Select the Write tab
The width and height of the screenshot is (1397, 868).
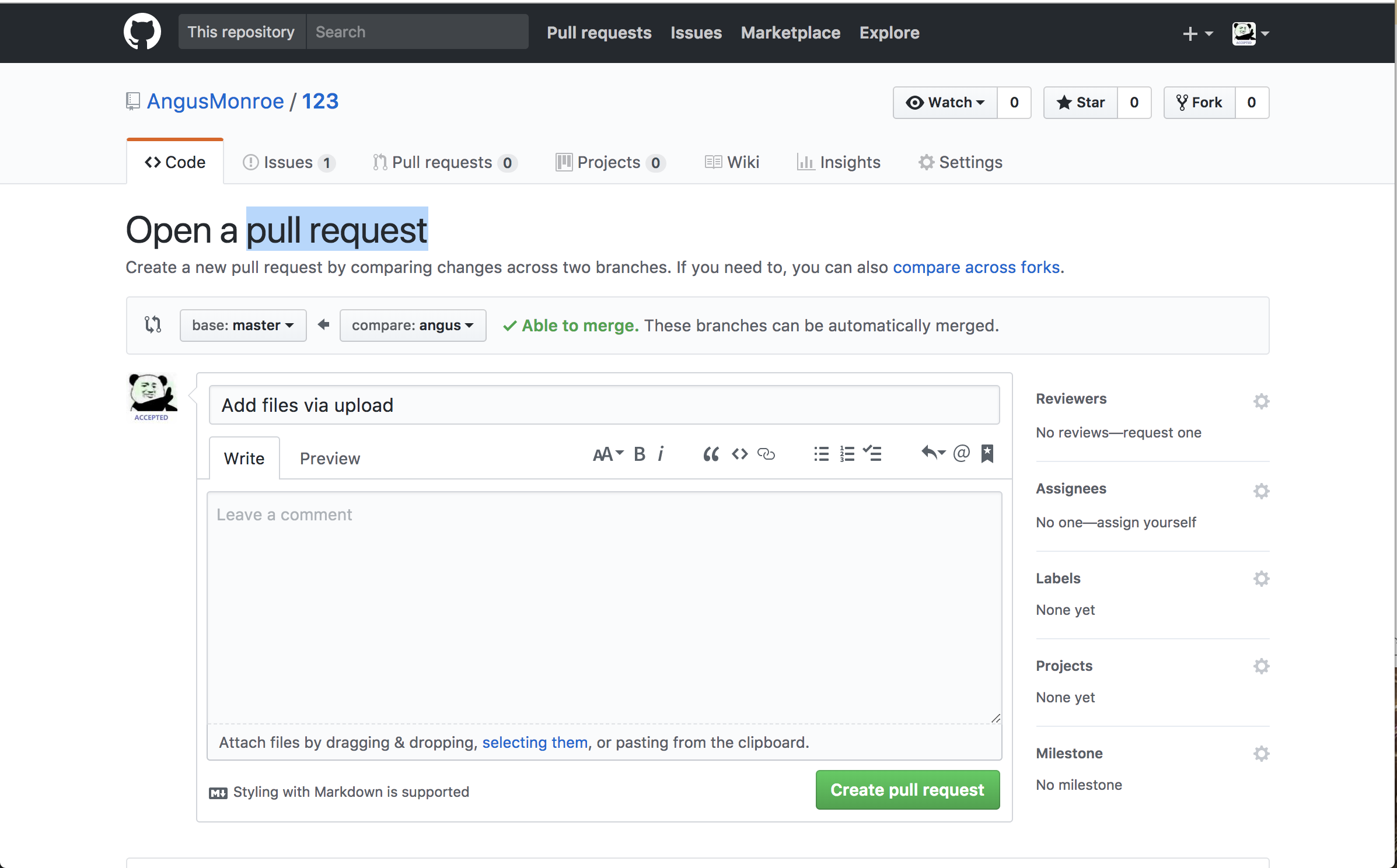coord(244,459)
